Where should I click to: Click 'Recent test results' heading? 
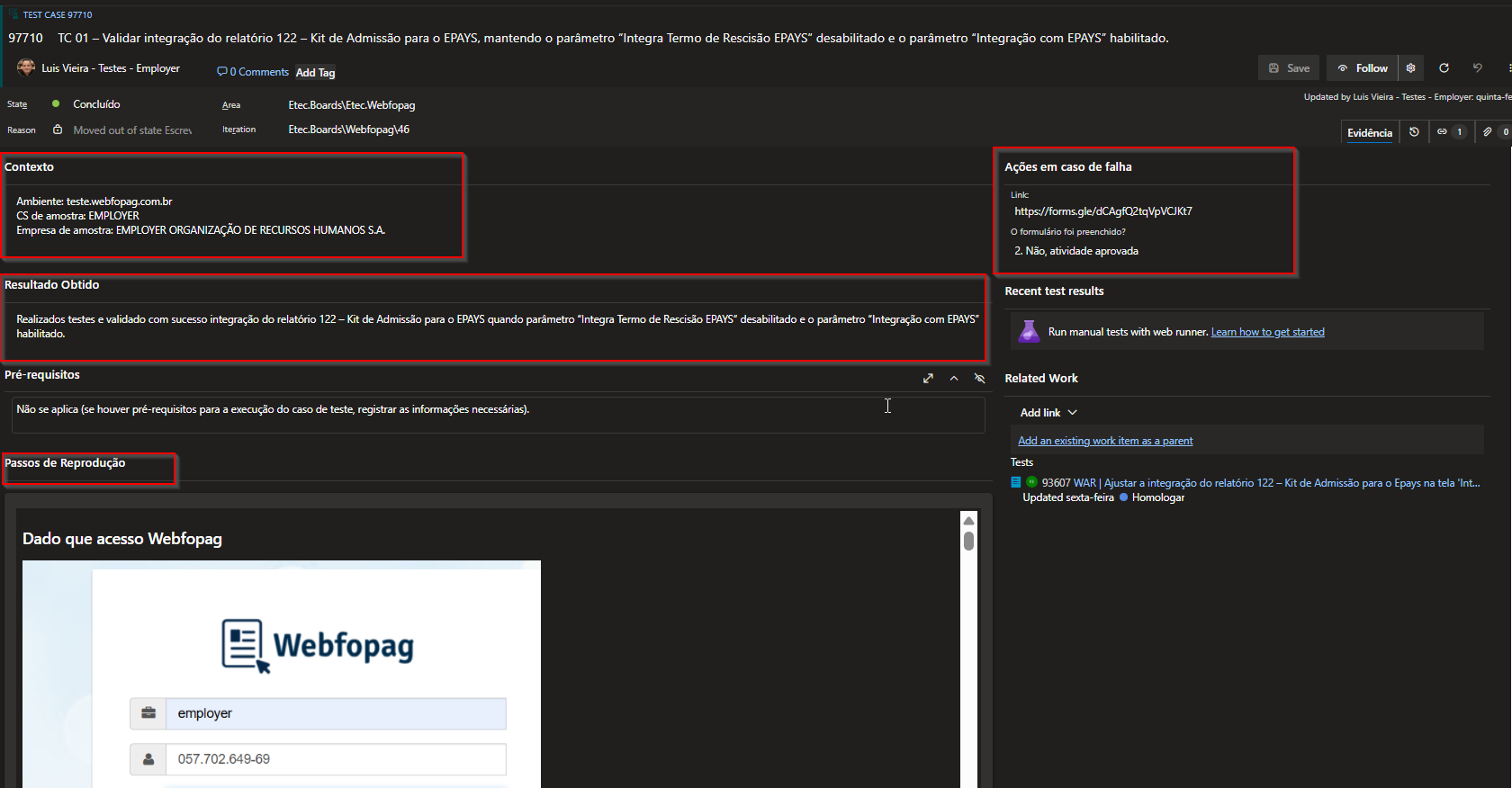click(1054, 291)
